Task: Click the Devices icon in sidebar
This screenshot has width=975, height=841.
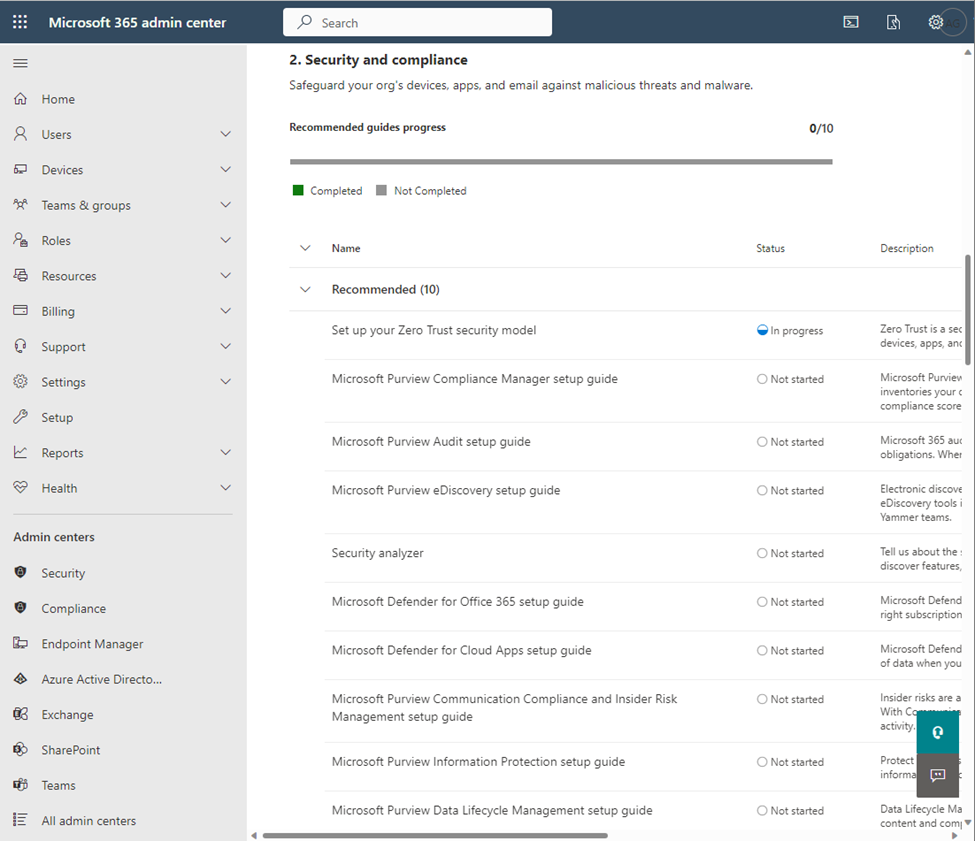Action: tap(21, 169)
